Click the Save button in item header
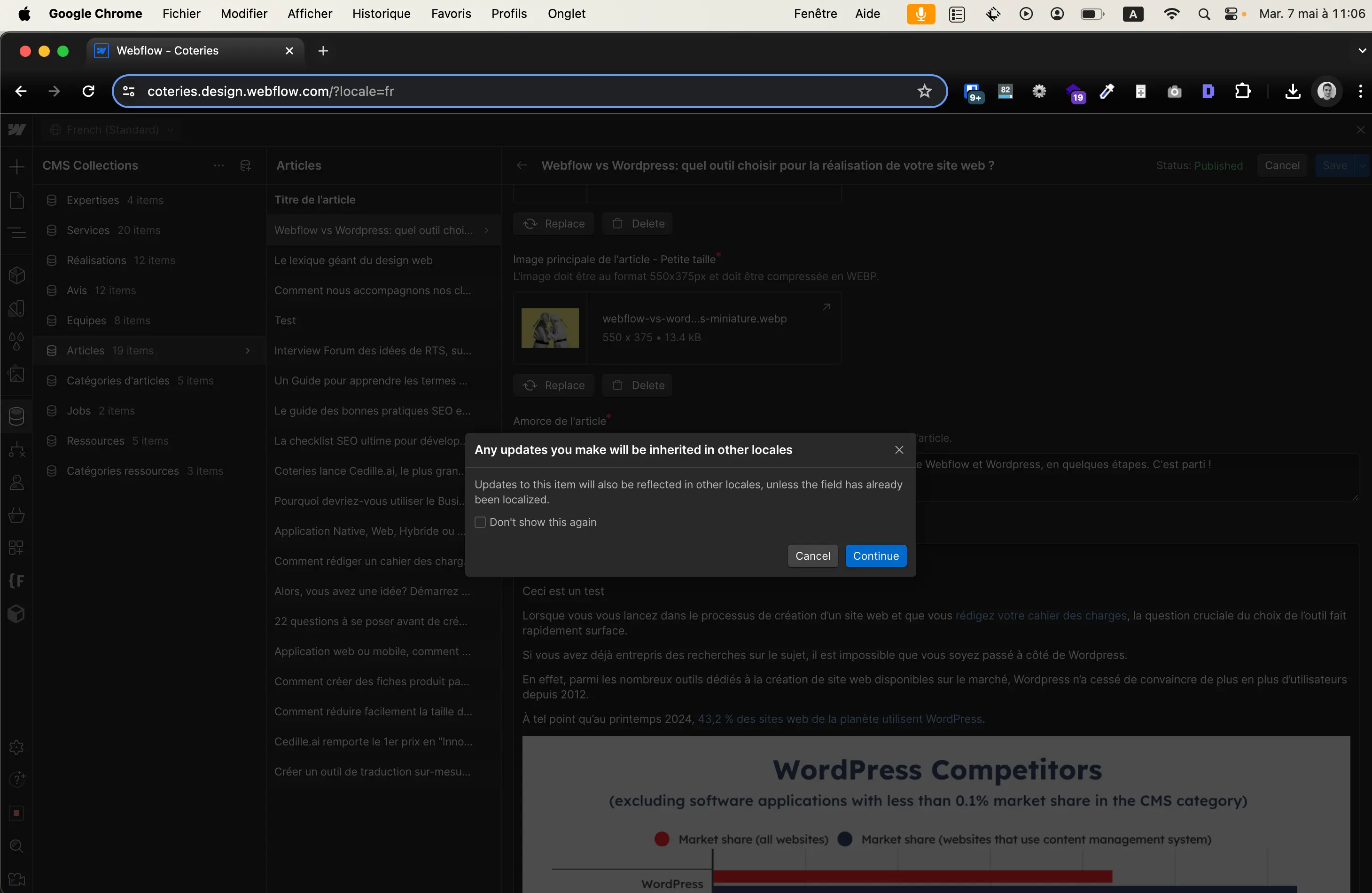This screenshot has width=1372, height=893. click(1334, 165)
